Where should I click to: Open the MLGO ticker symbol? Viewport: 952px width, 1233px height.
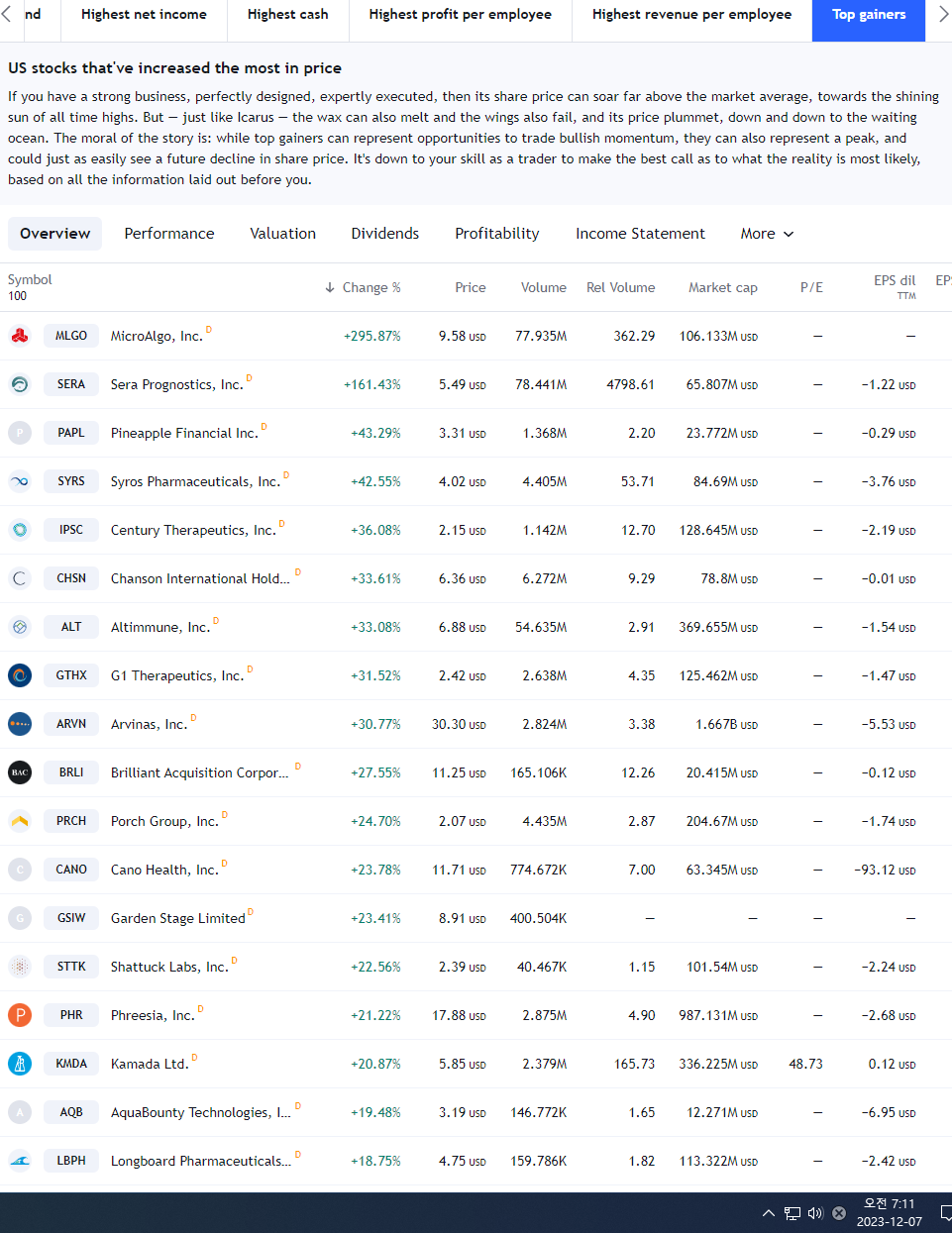71,336
